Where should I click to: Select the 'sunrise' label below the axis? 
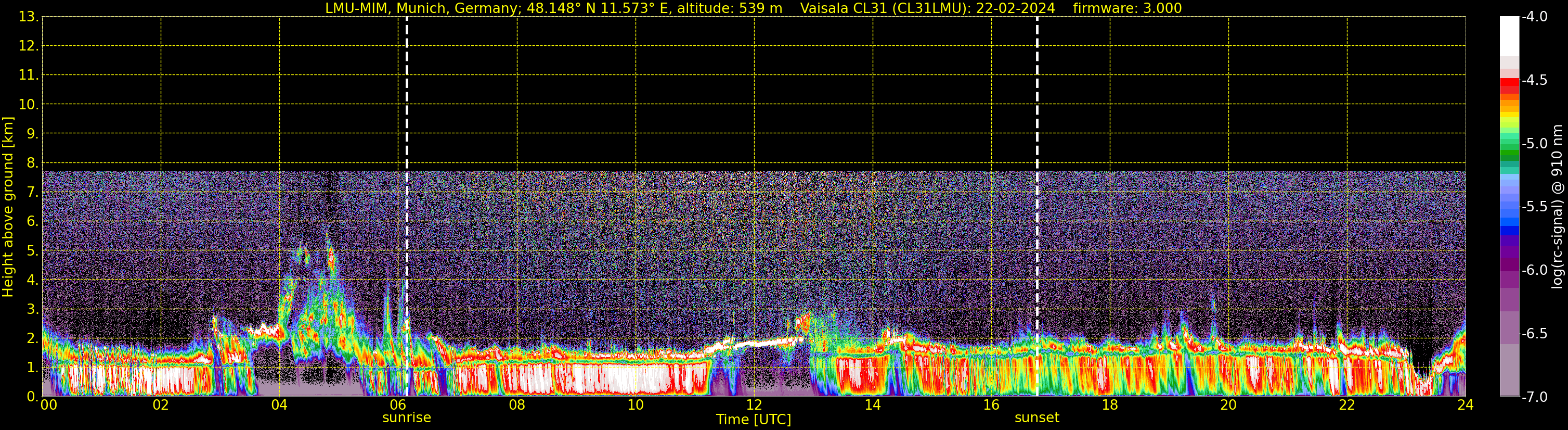(x=407, y=418)
